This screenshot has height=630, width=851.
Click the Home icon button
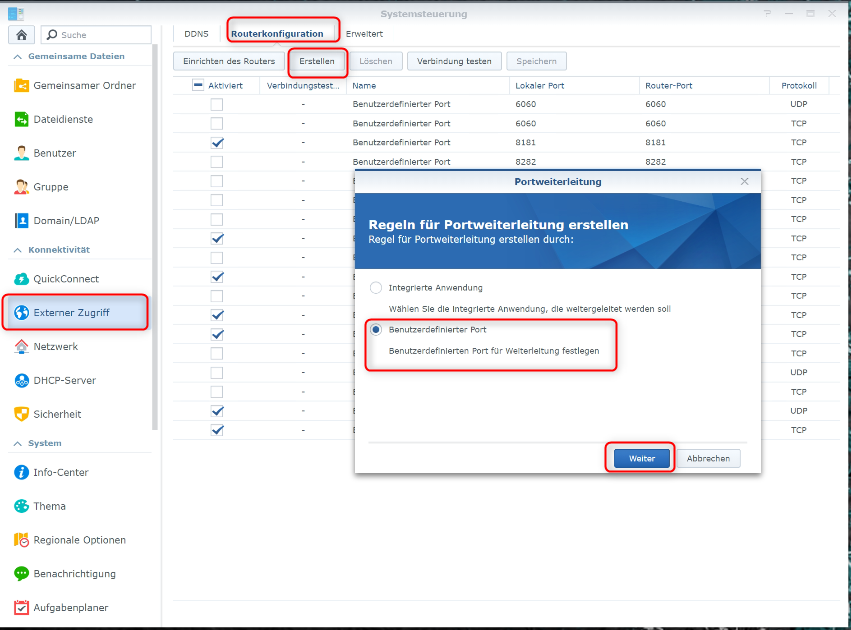click(x=21, y=35)
